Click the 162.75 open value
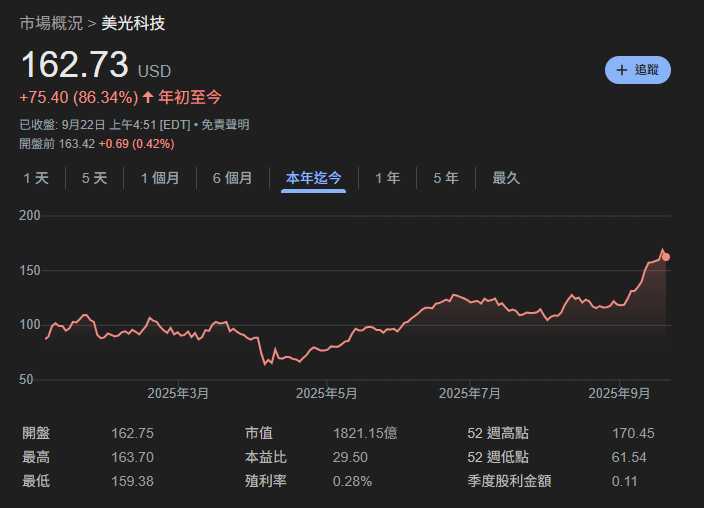Screen dimensions: 704x508 tap(132, 433)
